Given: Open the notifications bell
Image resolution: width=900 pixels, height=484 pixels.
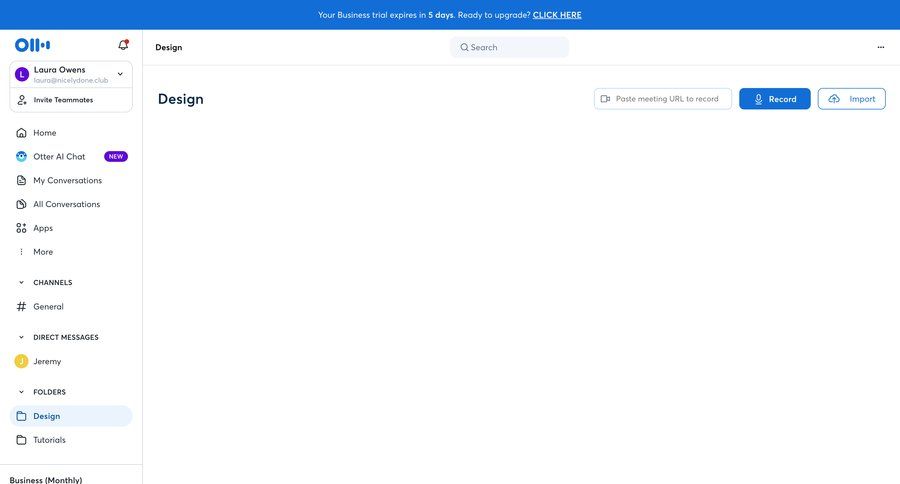Looking at the screenshot, I should click(123, 45).
